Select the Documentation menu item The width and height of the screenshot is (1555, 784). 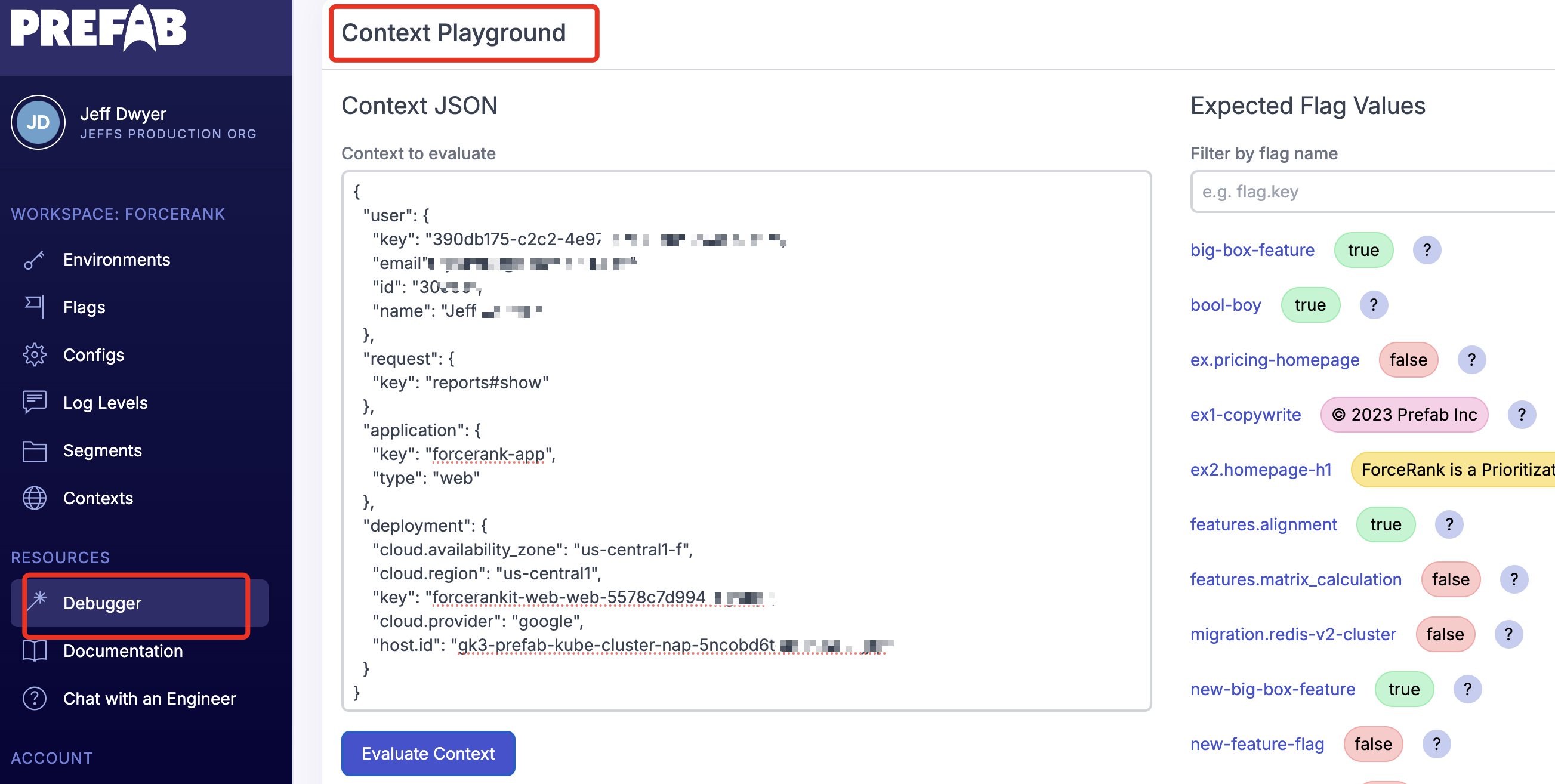(x=123, y=650)
